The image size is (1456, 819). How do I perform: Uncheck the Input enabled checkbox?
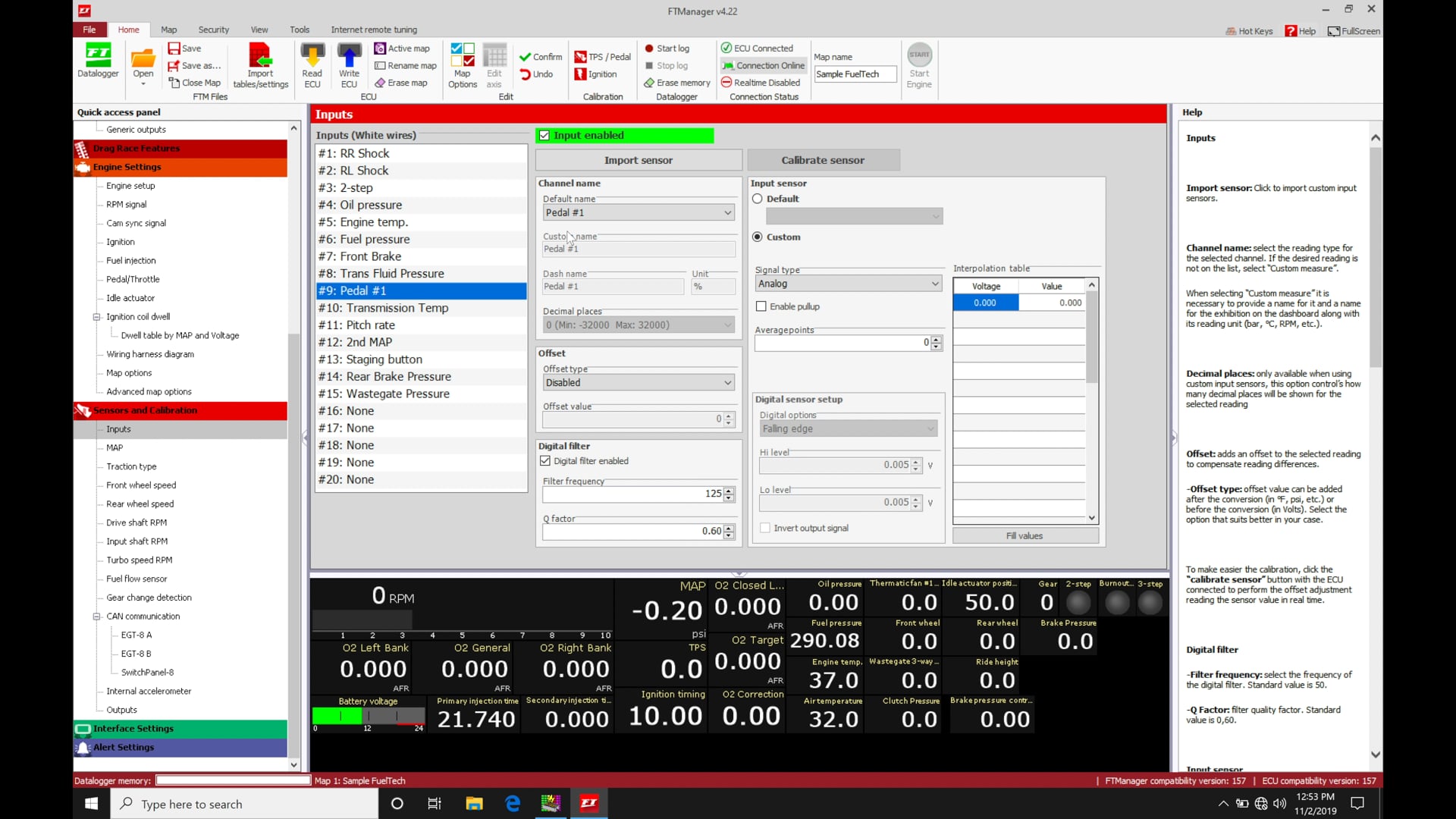[x=544, y=135]
